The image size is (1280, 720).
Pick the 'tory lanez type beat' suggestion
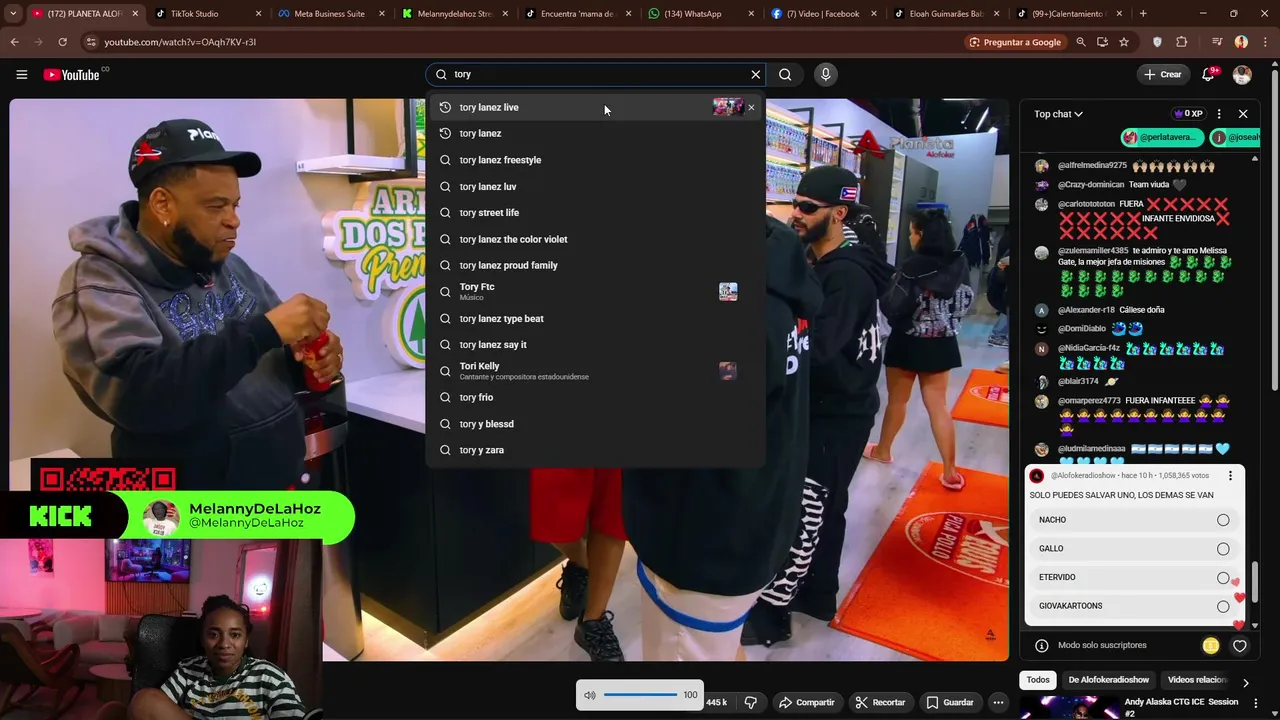595,318
